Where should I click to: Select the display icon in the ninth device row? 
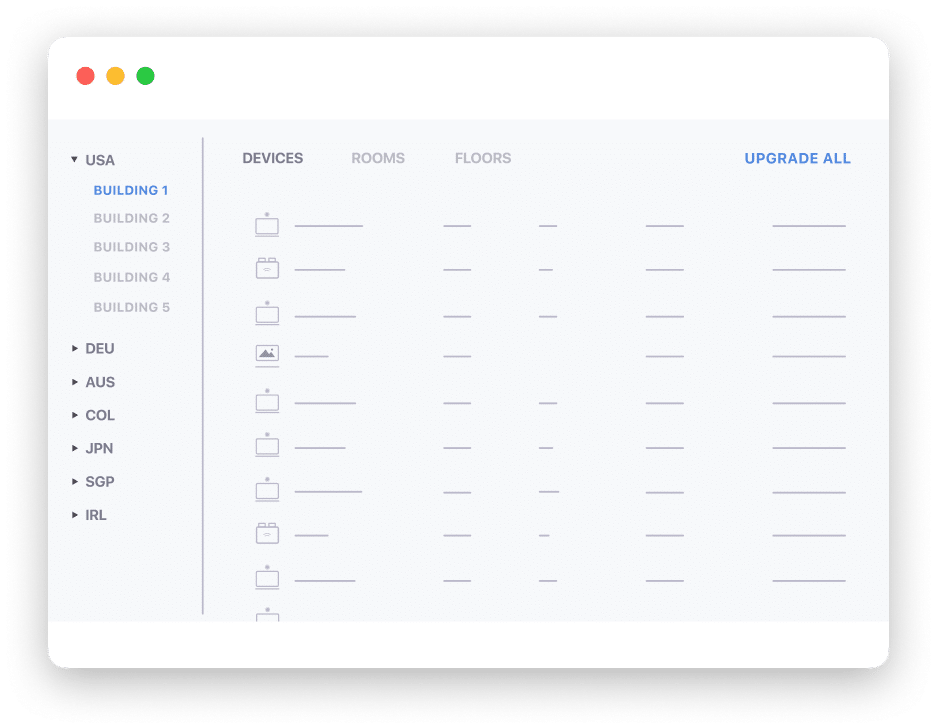[x=267, y=577]
